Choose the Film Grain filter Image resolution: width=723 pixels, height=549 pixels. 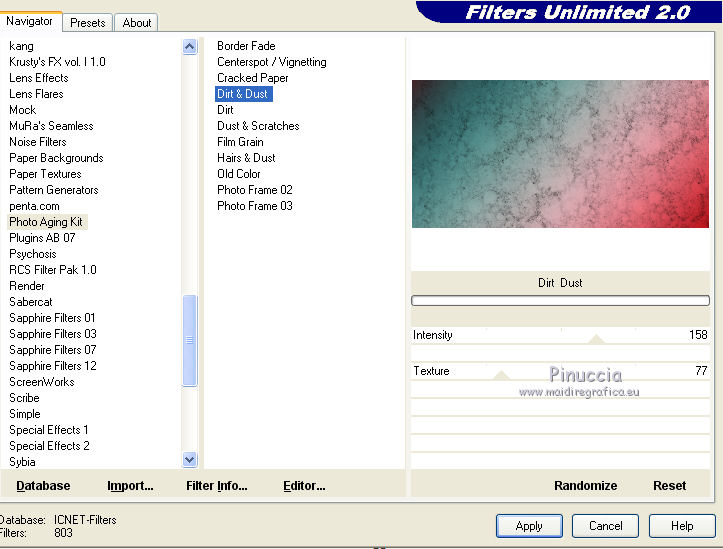click(240, 142)
